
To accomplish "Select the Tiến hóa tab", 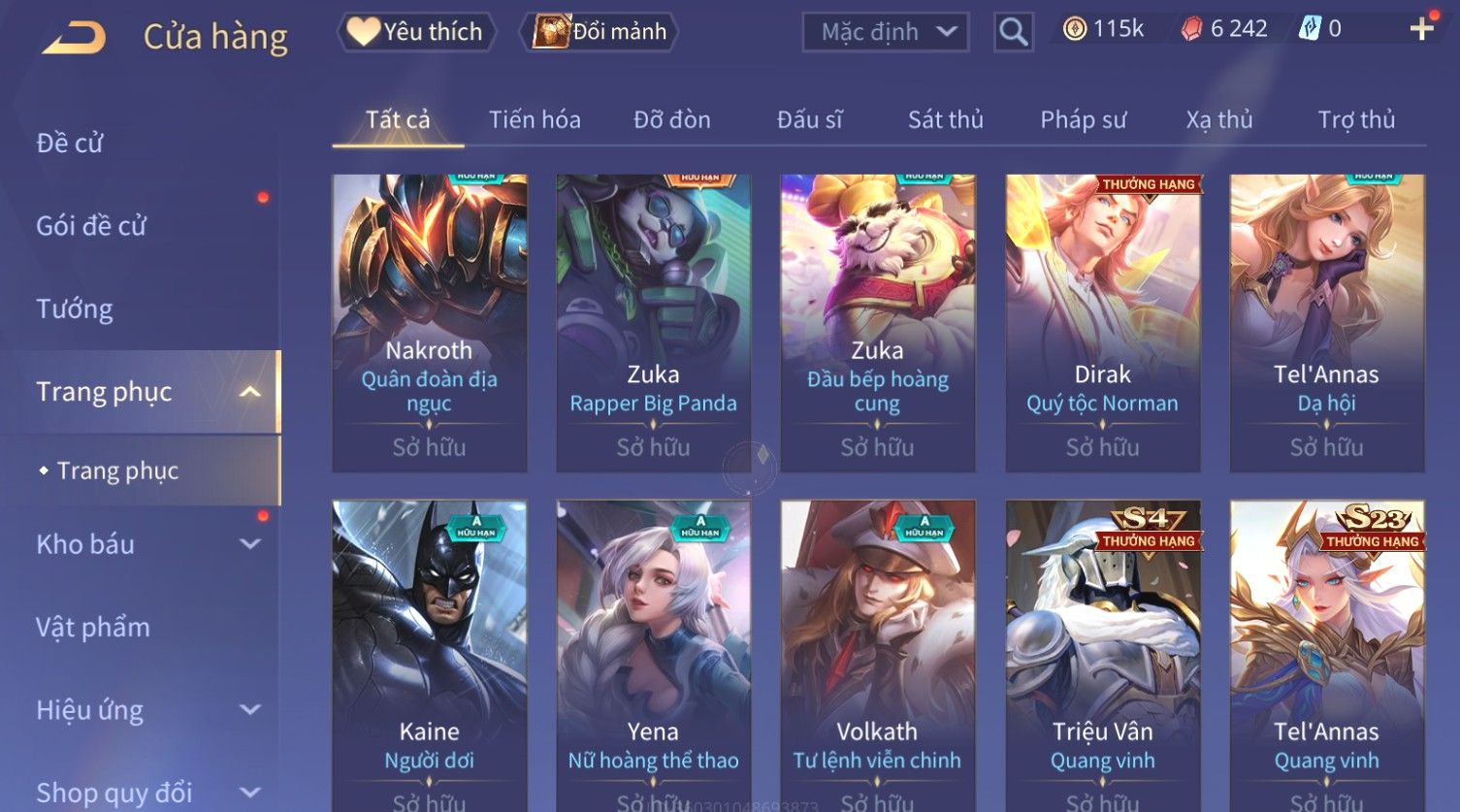I will 535,119.
